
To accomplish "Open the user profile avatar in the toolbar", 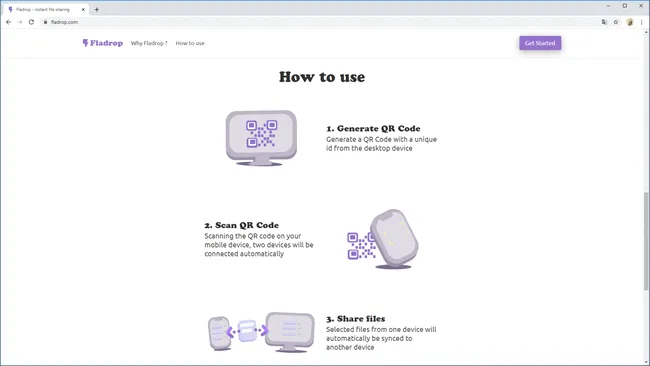I will point(630,22).
